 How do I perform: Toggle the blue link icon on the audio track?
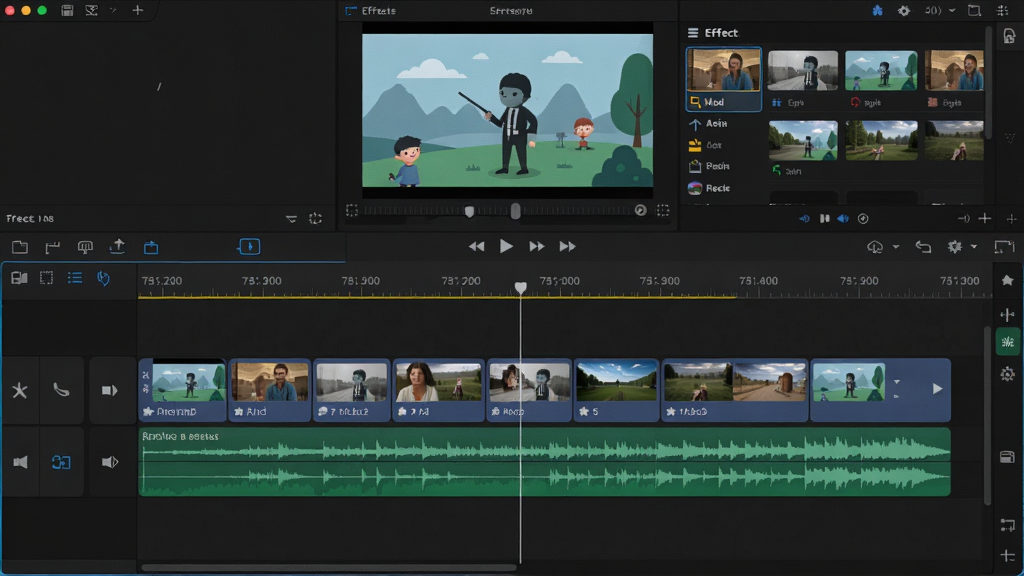61,462
